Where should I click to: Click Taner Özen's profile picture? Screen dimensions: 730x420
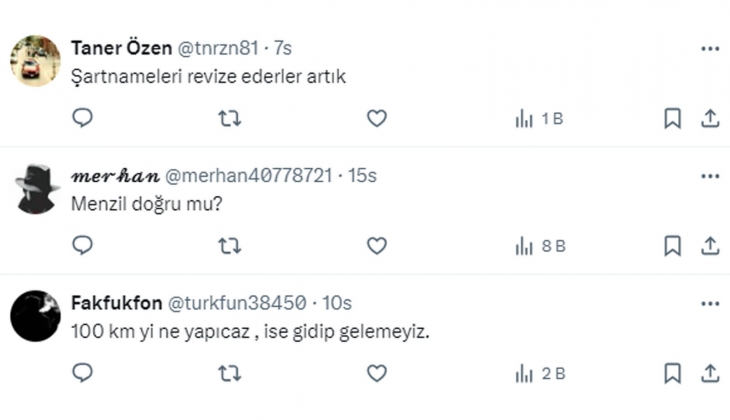click(36, 60)
